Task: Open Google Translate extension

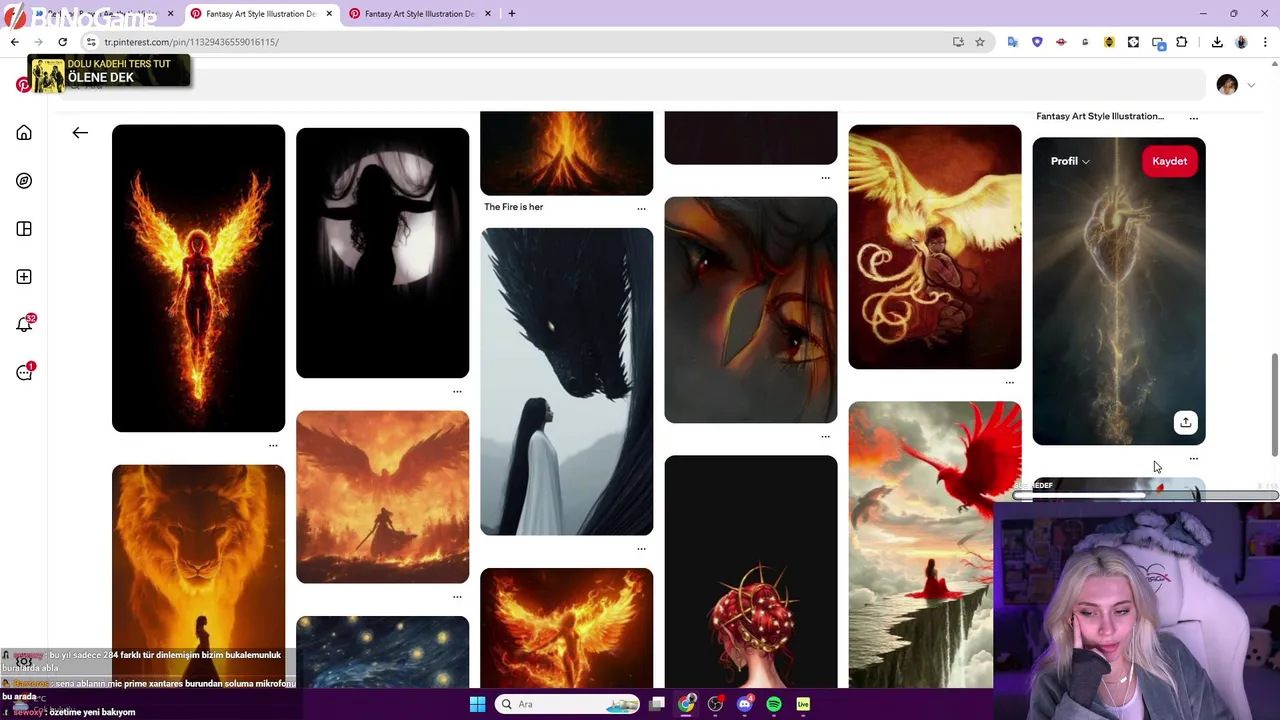Action: pyautogui.click(x=1013, y=42)
